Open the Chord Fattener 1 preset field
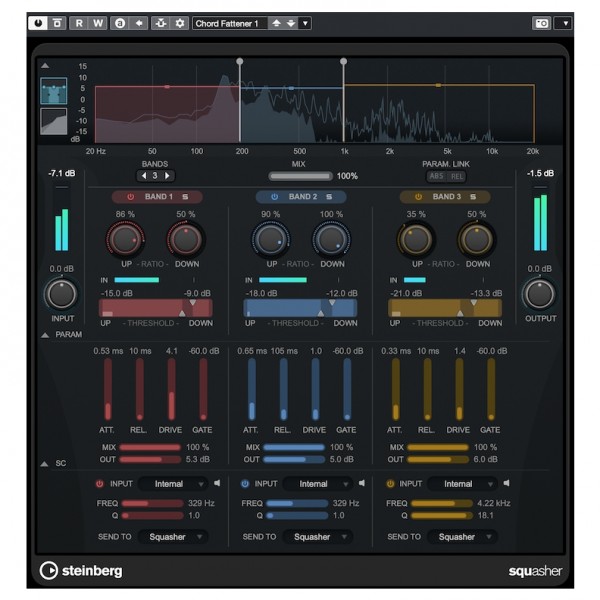This screenshot has width=600, height=600. (x=230, y=23)
